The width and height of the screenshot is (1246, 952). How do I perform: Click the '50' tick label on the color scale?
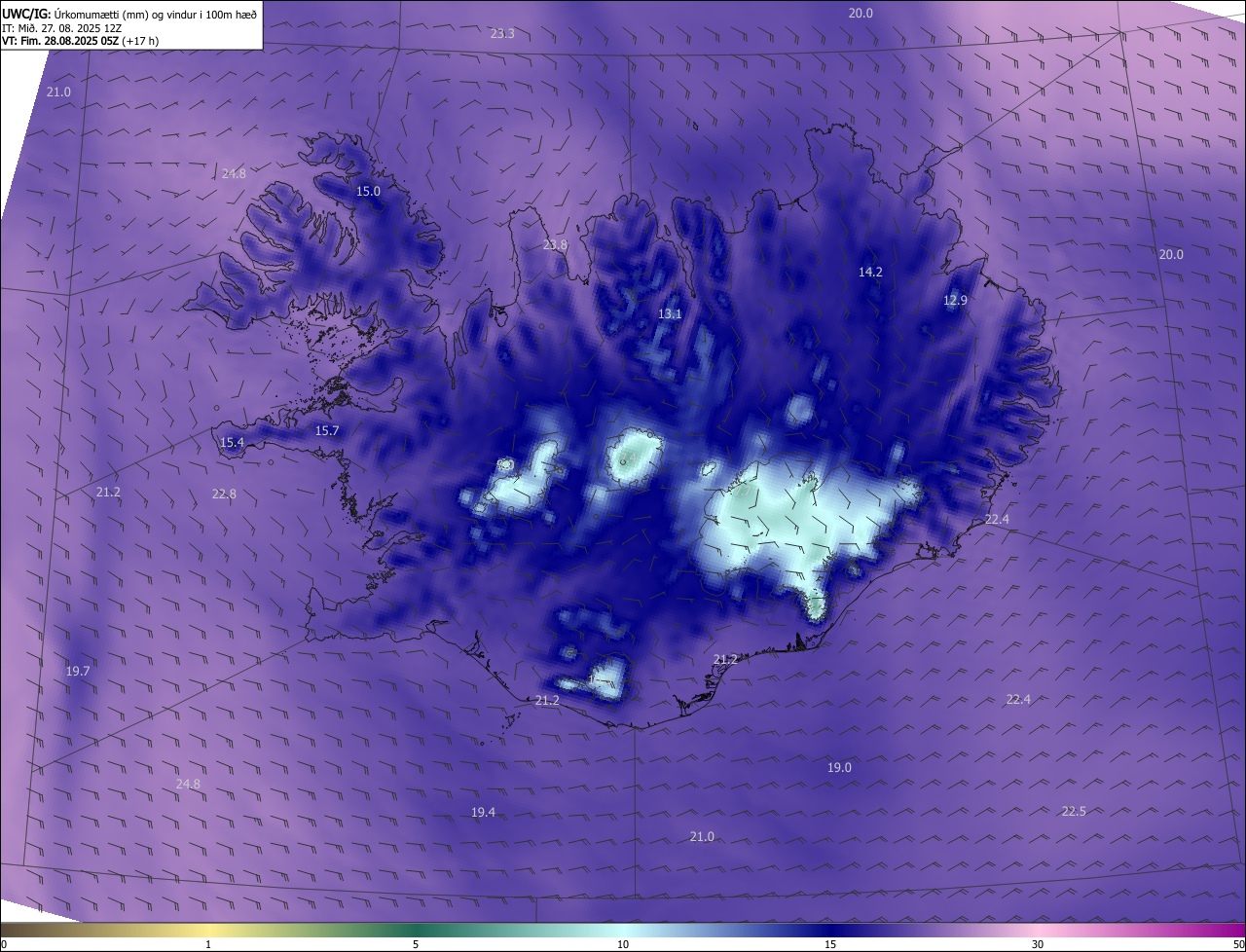(x=1238, y=944)
